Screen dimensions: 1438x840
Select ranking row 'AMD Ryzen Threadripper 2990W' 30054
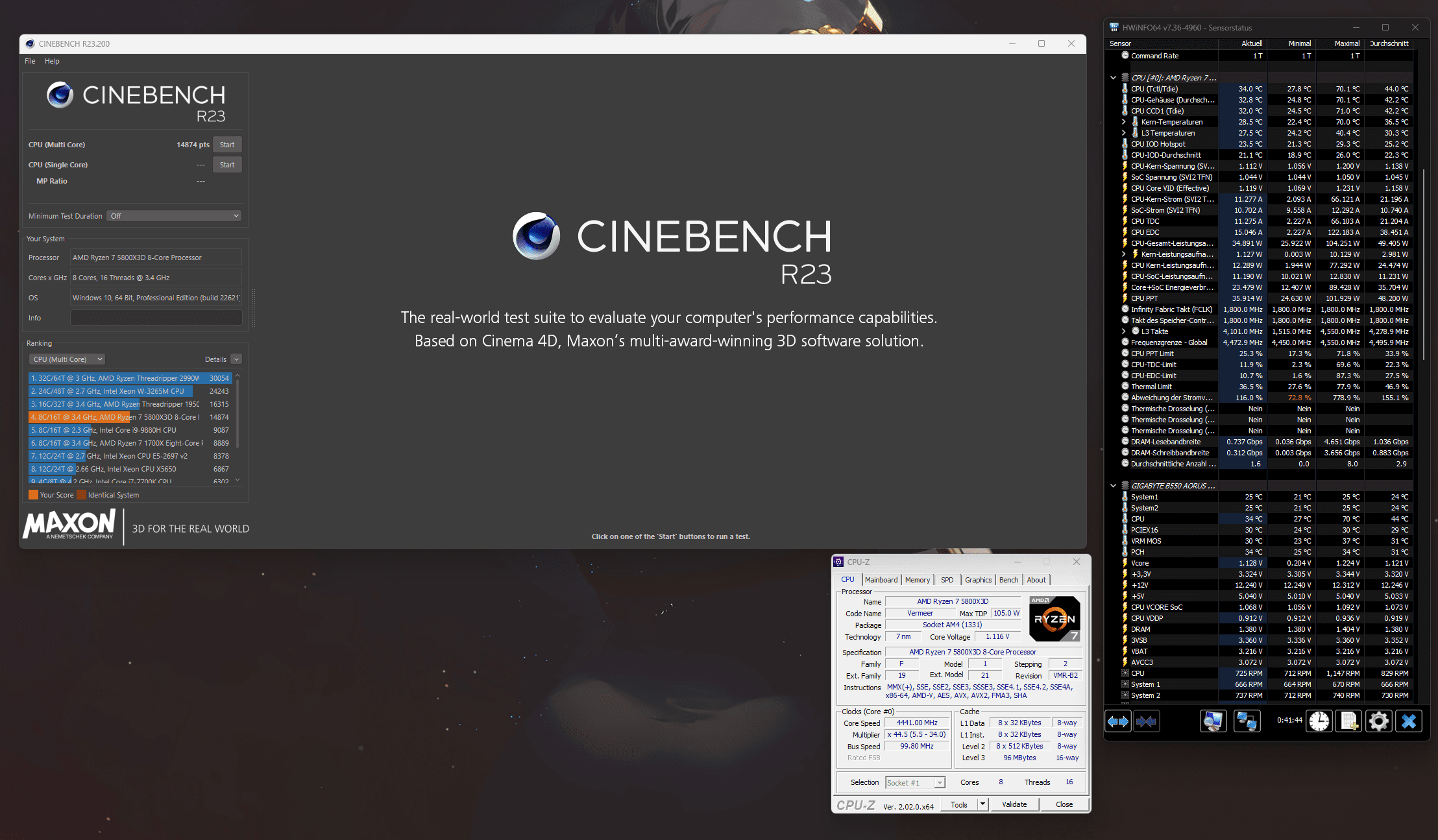[x=130, y=378]
